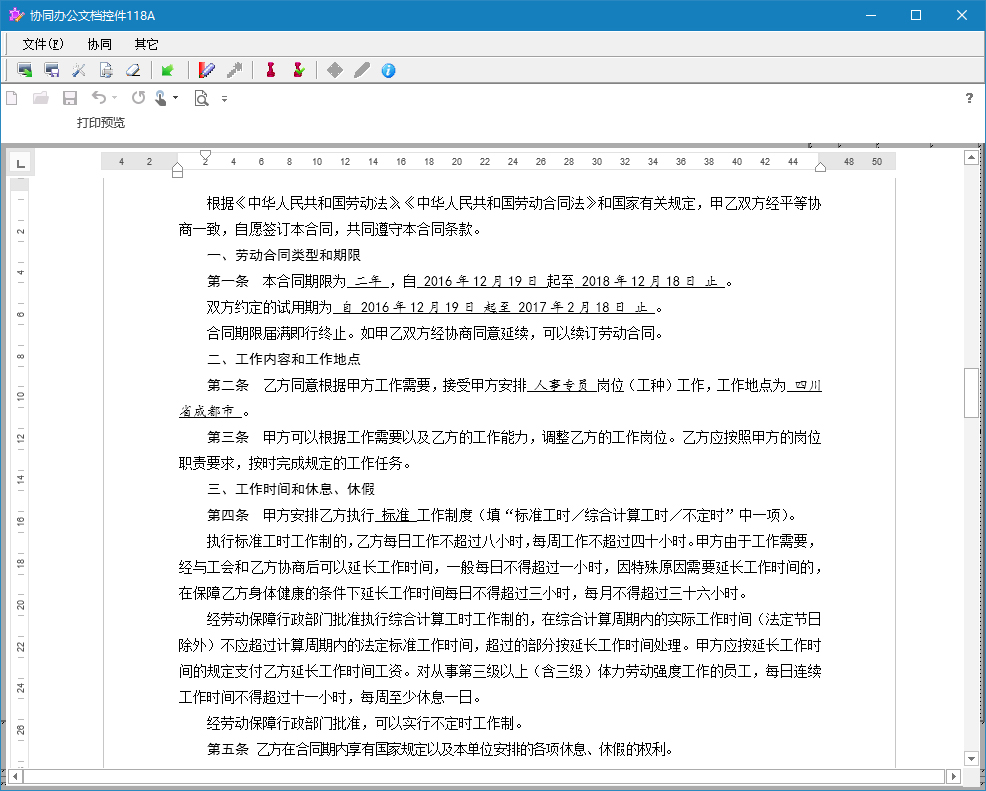Click the save floppy disk icon
This screenshot has width=986, height=791.
(70, 97)
